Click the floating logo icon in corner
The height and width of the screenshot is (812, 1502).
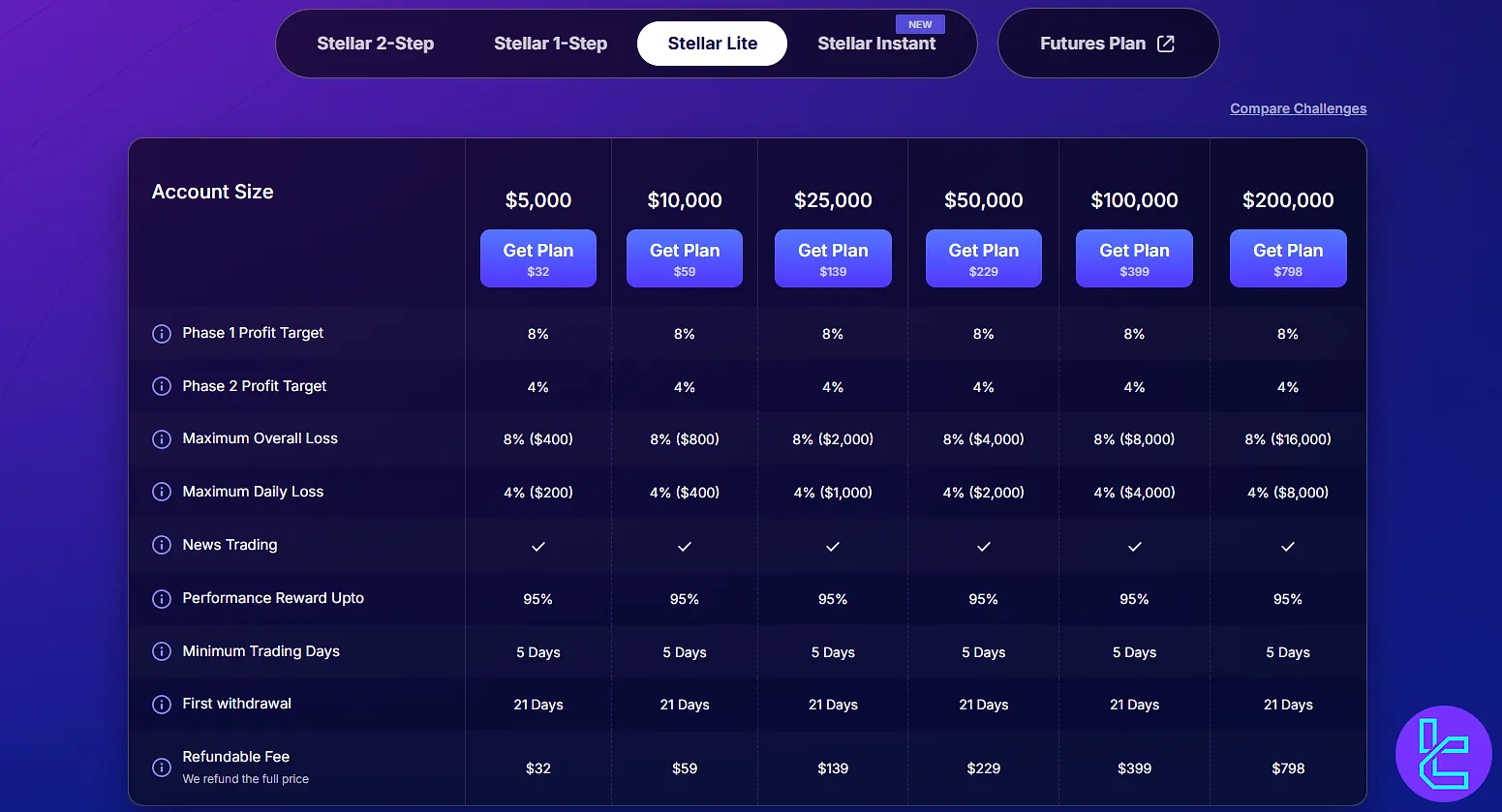pyautogui.click(x=1443, y=754)
